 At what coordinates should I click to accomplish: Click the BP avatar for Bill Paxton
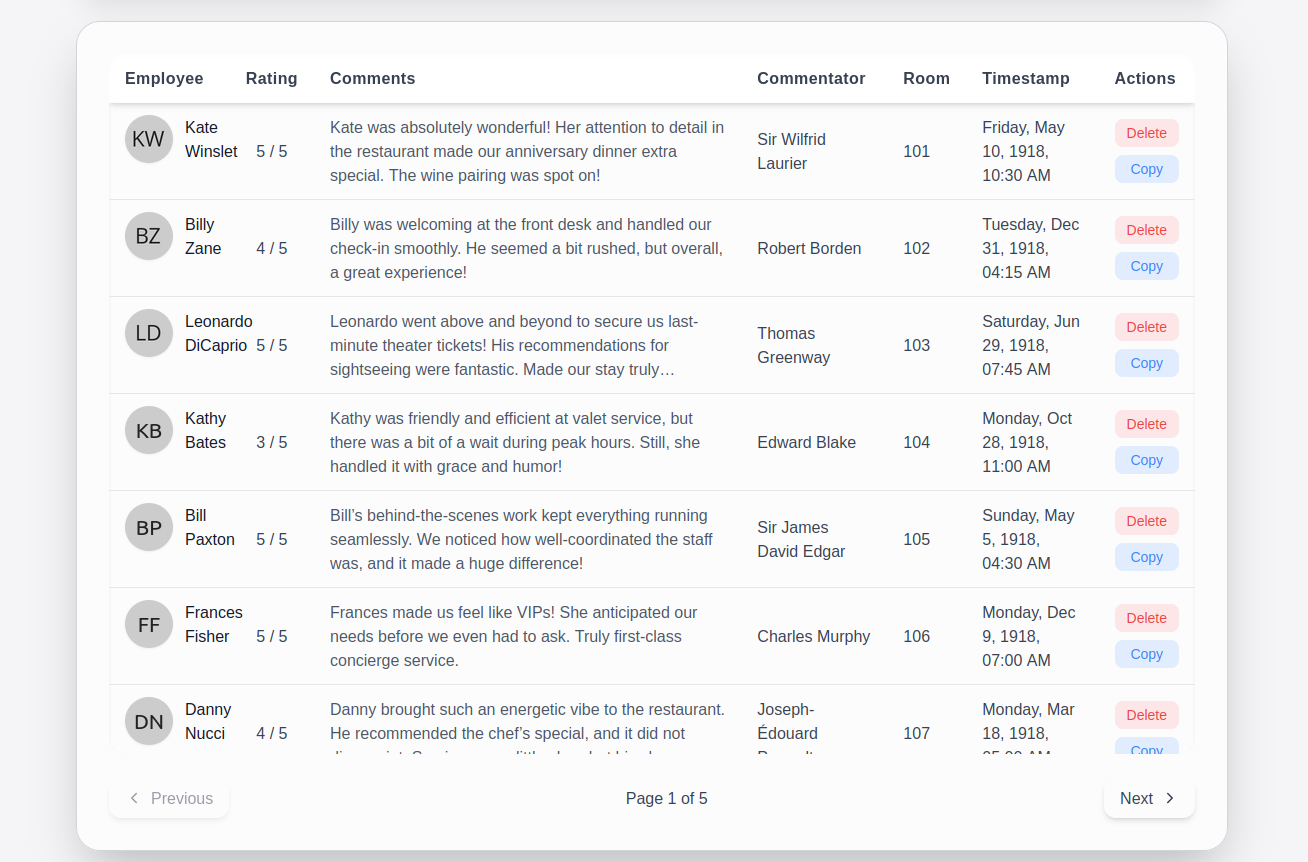tap(148, 527)
